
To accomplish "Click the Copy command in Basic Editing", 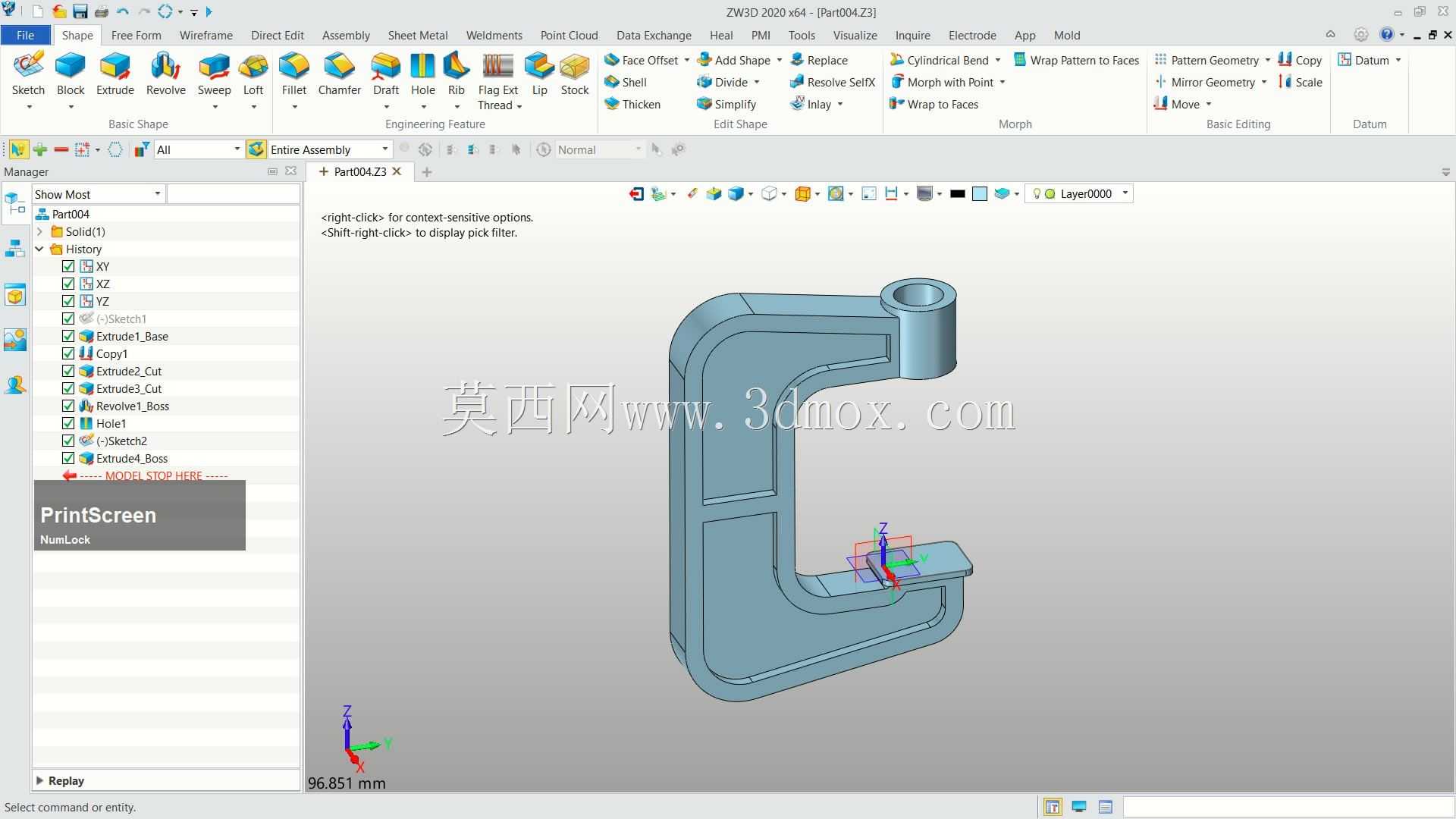I will 1300,60.
